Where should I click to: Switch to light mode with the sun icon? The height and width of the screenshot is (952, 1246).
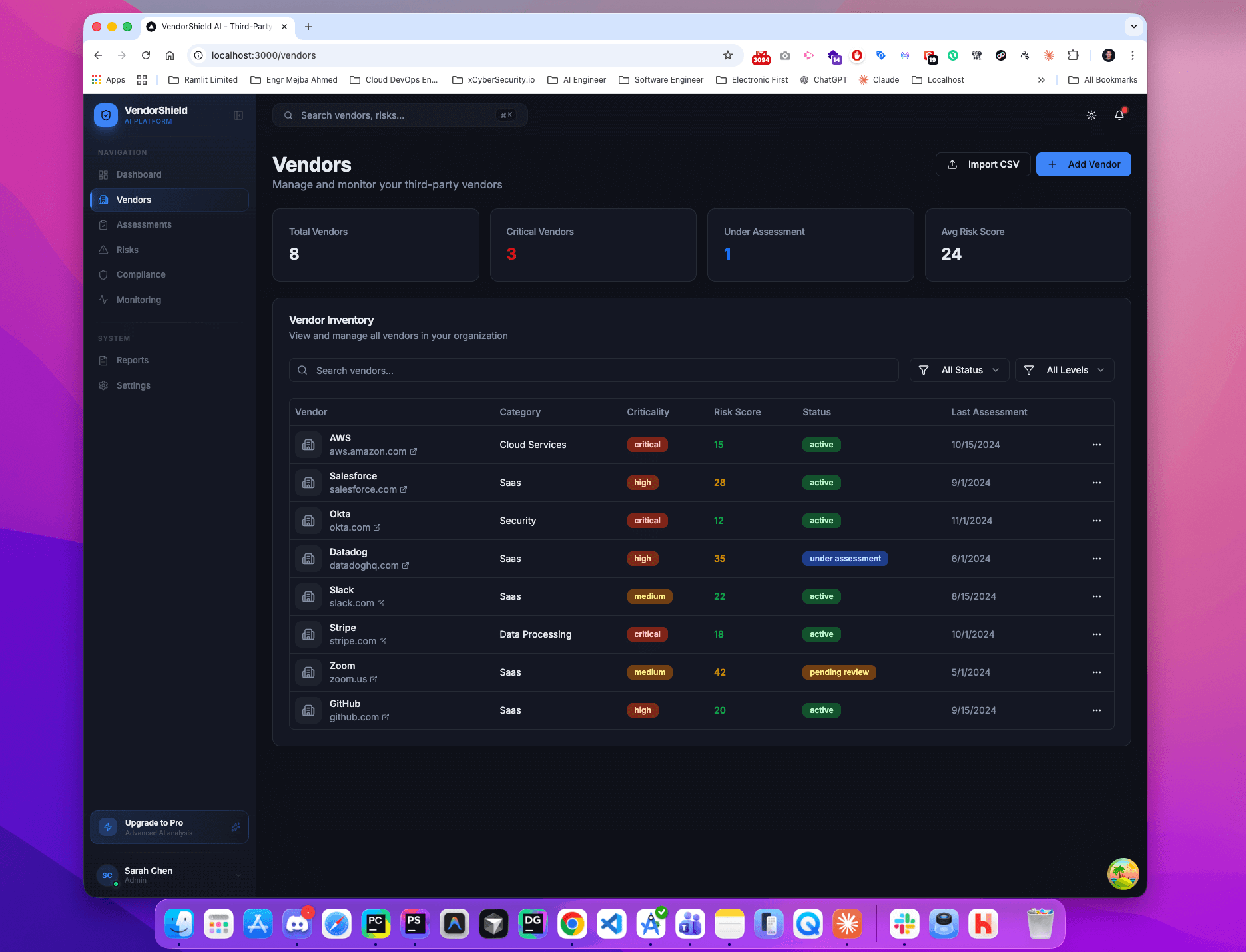pos(1091,115)
